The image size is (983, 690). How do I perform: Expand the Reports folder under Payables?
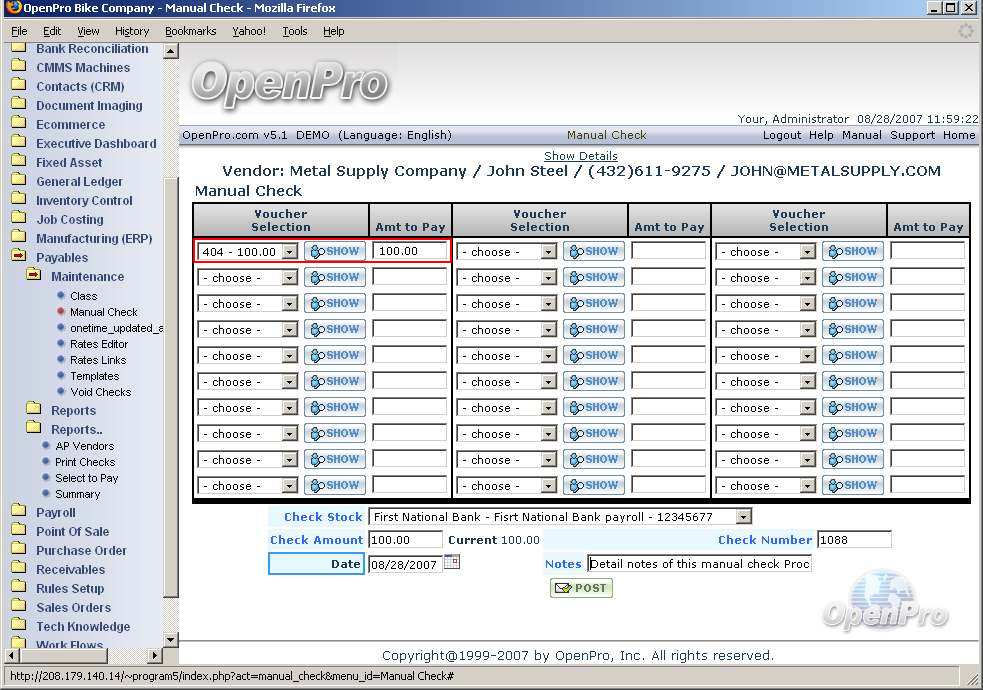click(x=34, y=410)
